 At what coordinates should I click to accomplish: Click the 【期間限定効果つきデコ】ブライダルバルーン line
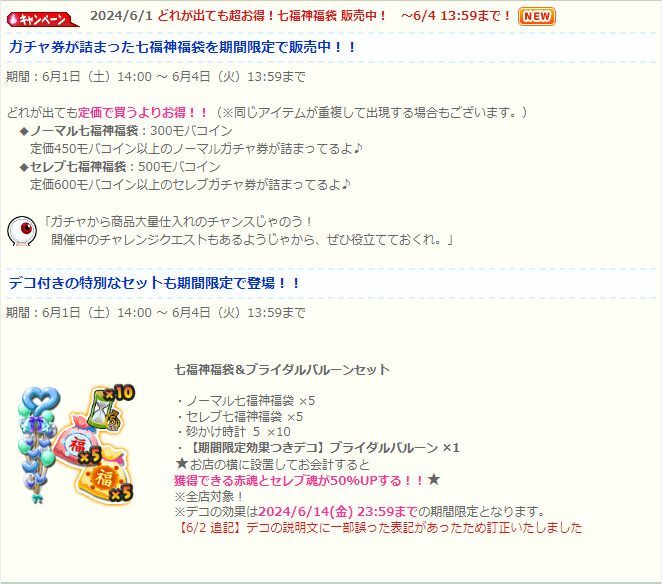[320, 448]
